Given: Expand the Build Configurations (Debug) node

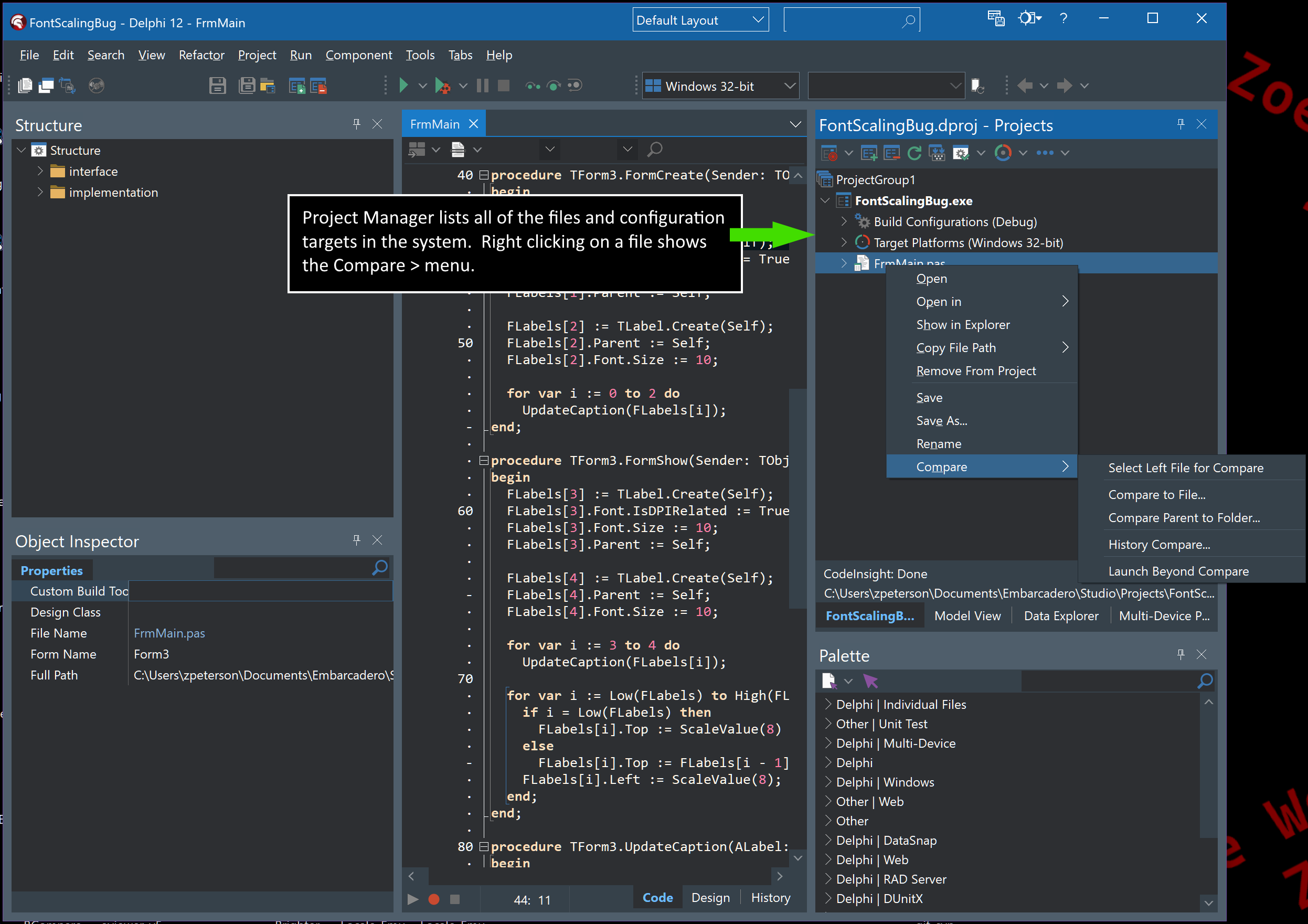Looking at the screenshot, I should coord(844,221).
